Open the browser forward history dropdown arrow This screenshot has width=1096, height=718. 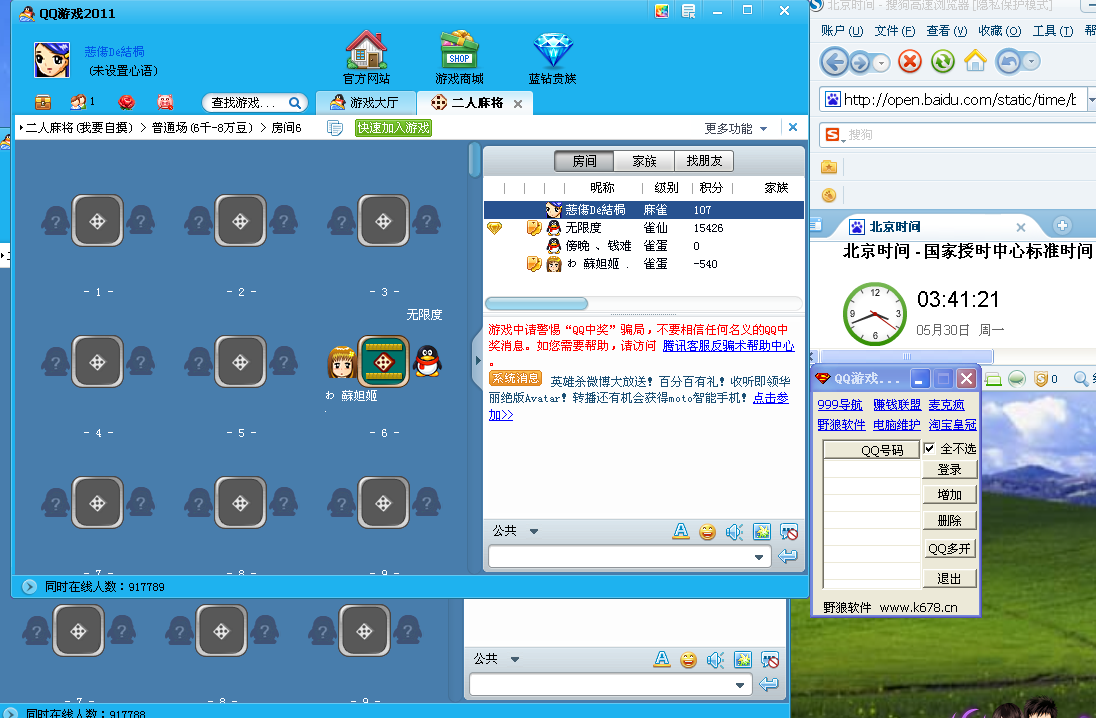[x=881, y=63]
